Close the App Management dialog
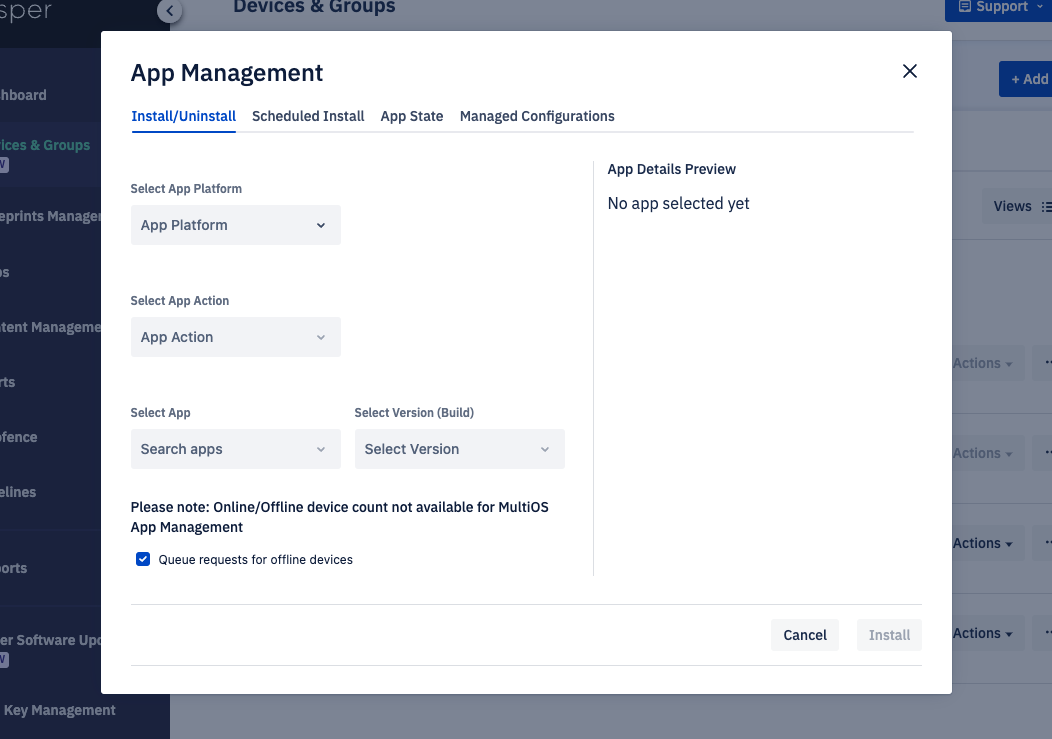Image resolution: width=1052 pixels, height=739 pixels. pos(909,71)
